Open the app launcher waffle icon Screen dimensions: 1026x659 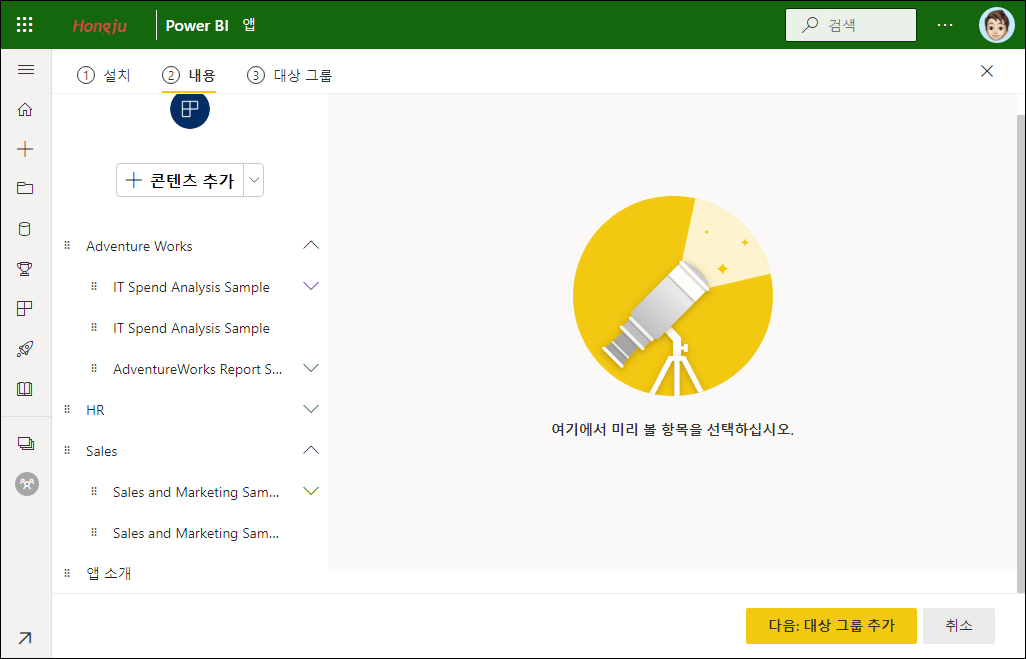(24, 25)
